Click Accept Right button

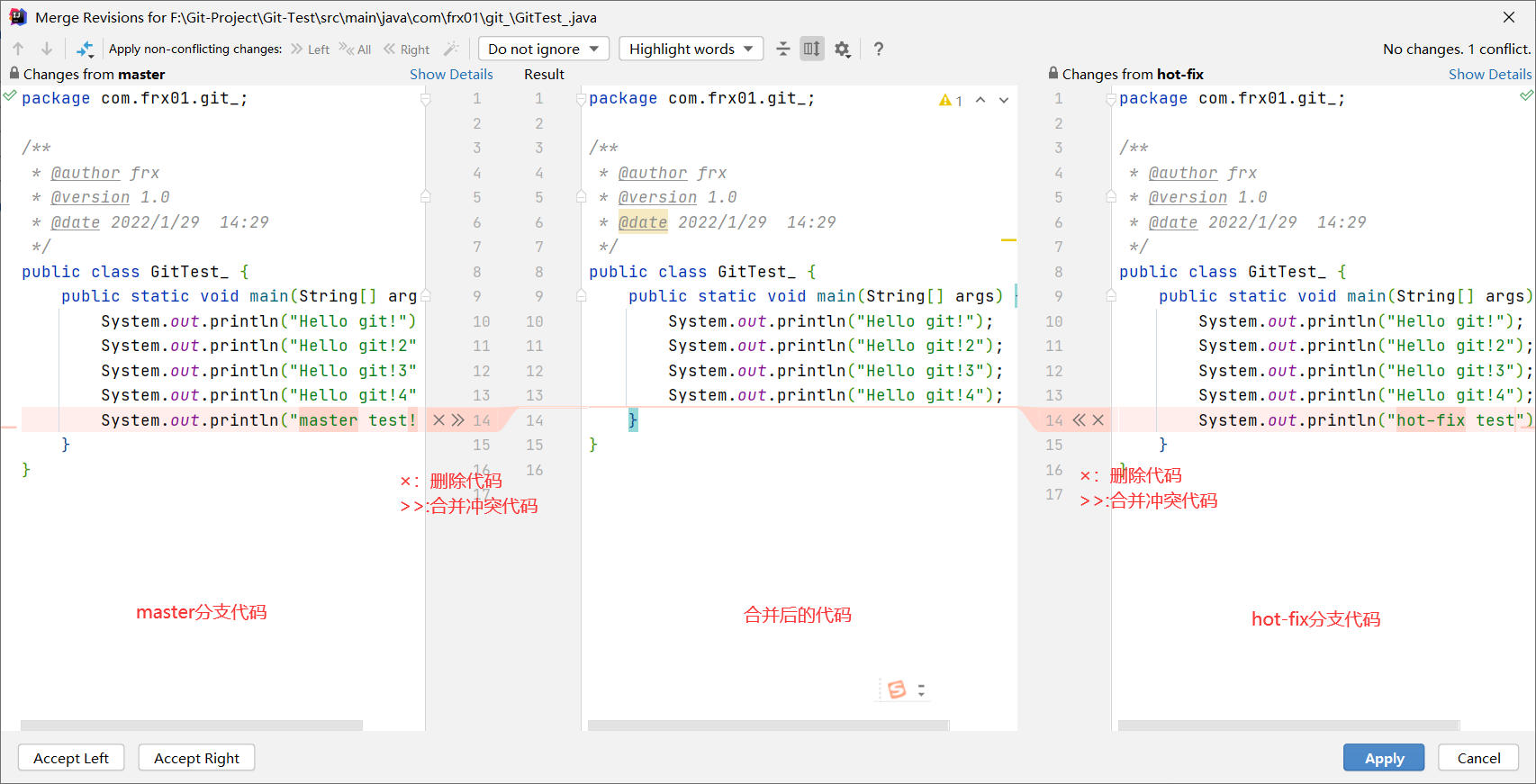point(196,758)
